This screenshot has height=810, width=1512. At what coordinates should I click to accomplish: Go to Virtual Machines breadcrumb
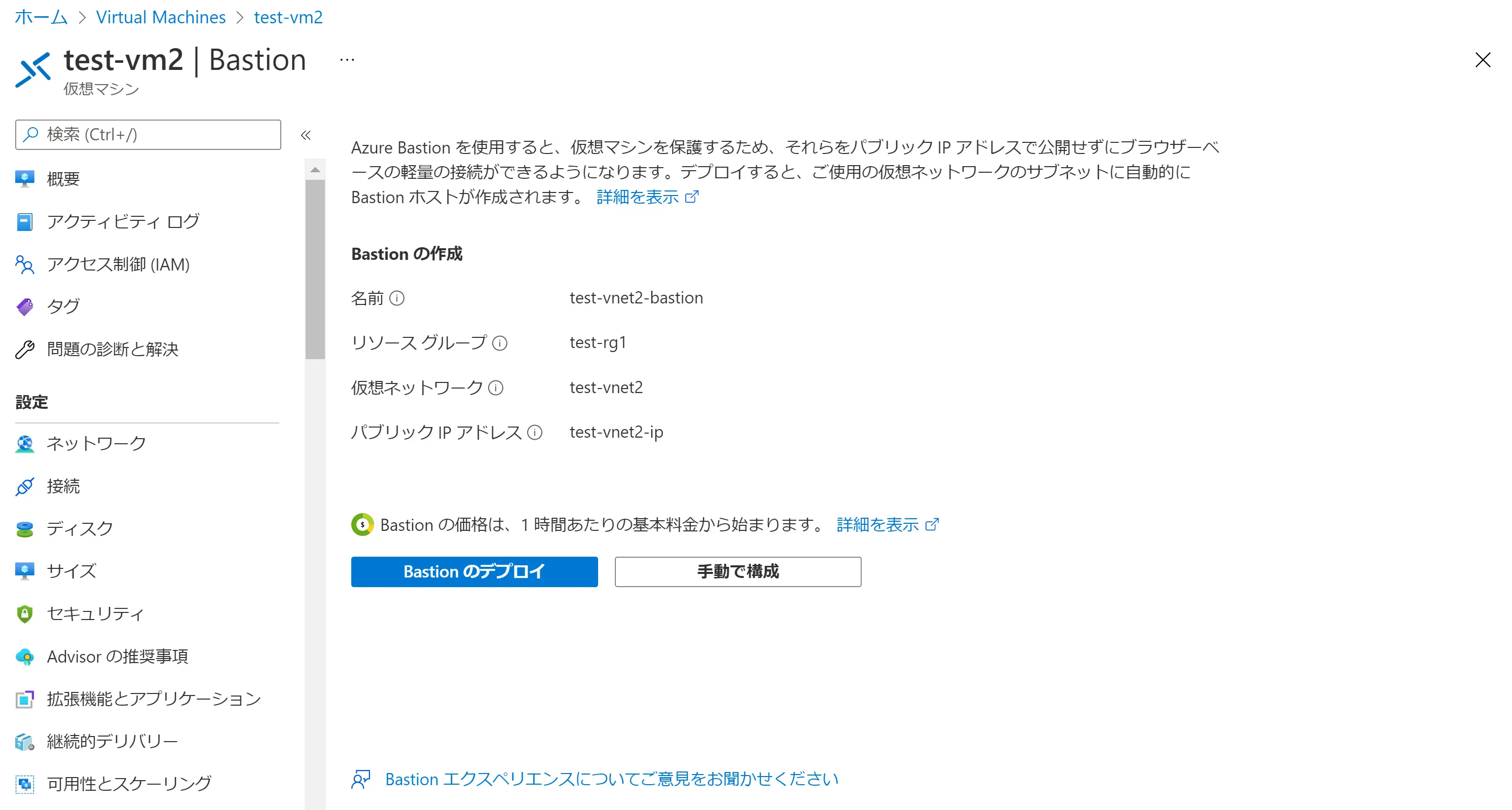click(161, 18)
